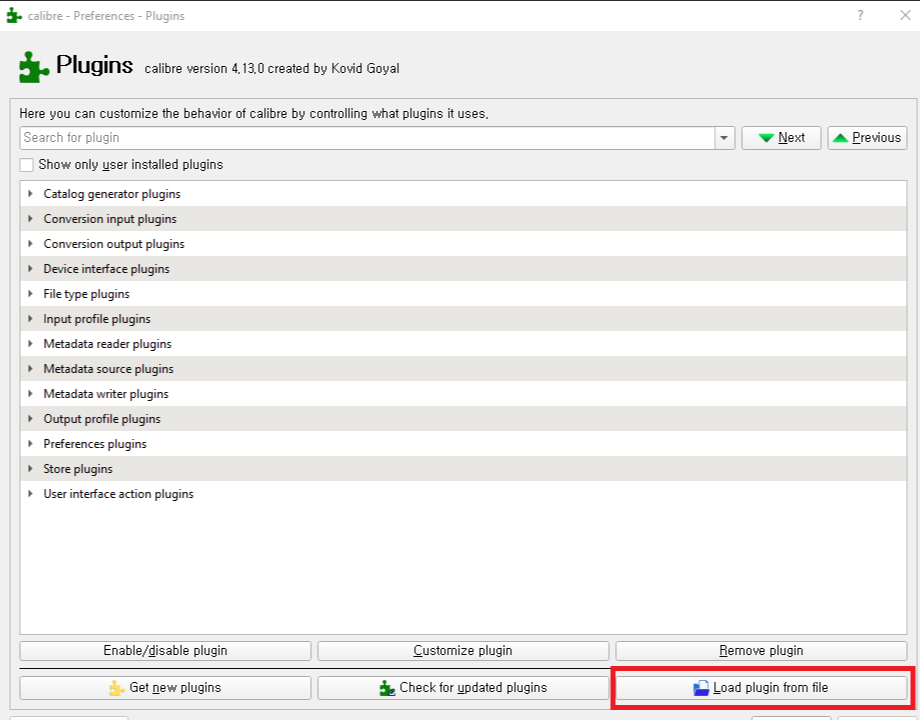Select the Metadata reader plugins row label
The width and height of the screenshot is (920, 720).
(107, 344)
